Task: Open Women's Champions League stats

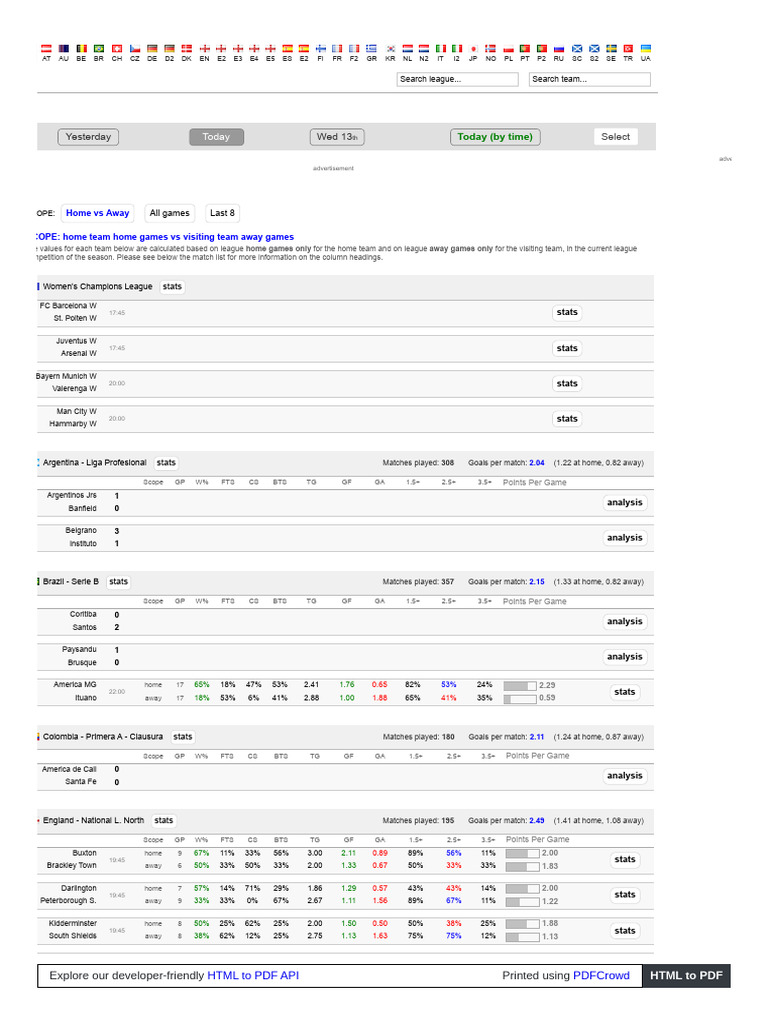Action: point(172,287)
